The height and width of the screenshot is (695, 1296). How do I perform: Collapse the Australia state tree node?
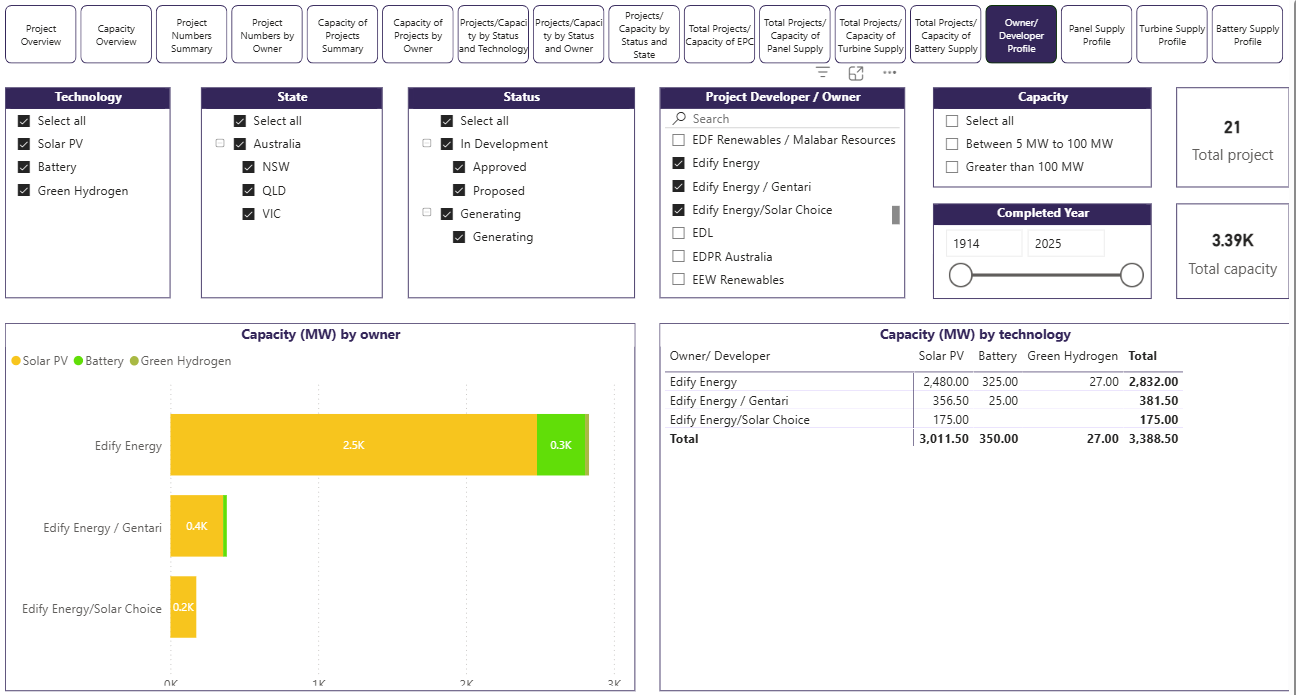(220, 144)
